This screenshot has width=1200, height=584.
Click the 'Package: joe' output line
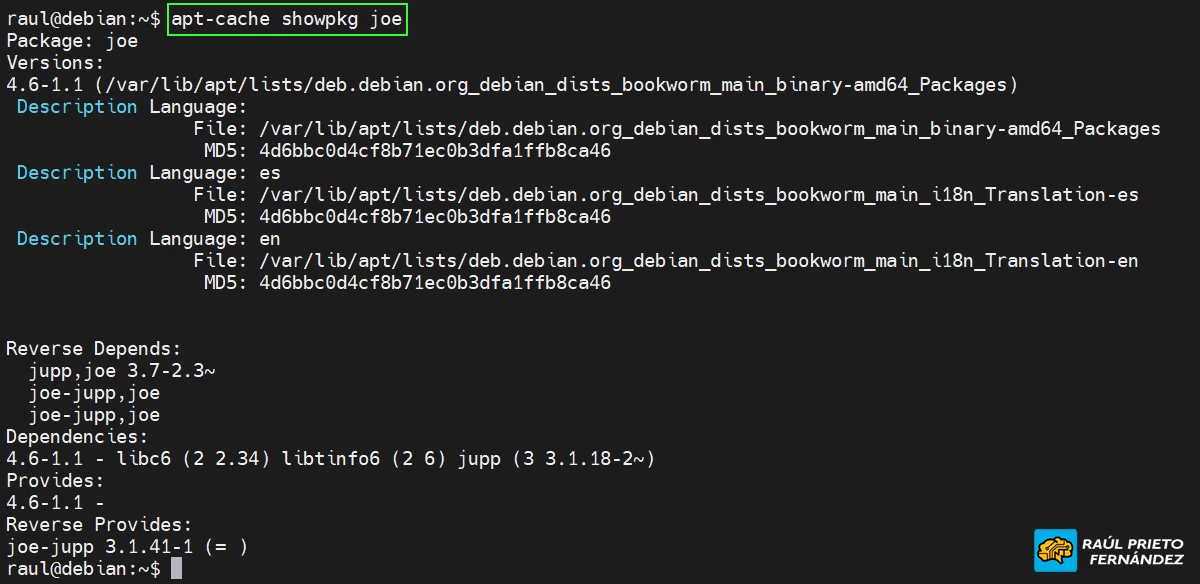72,41
